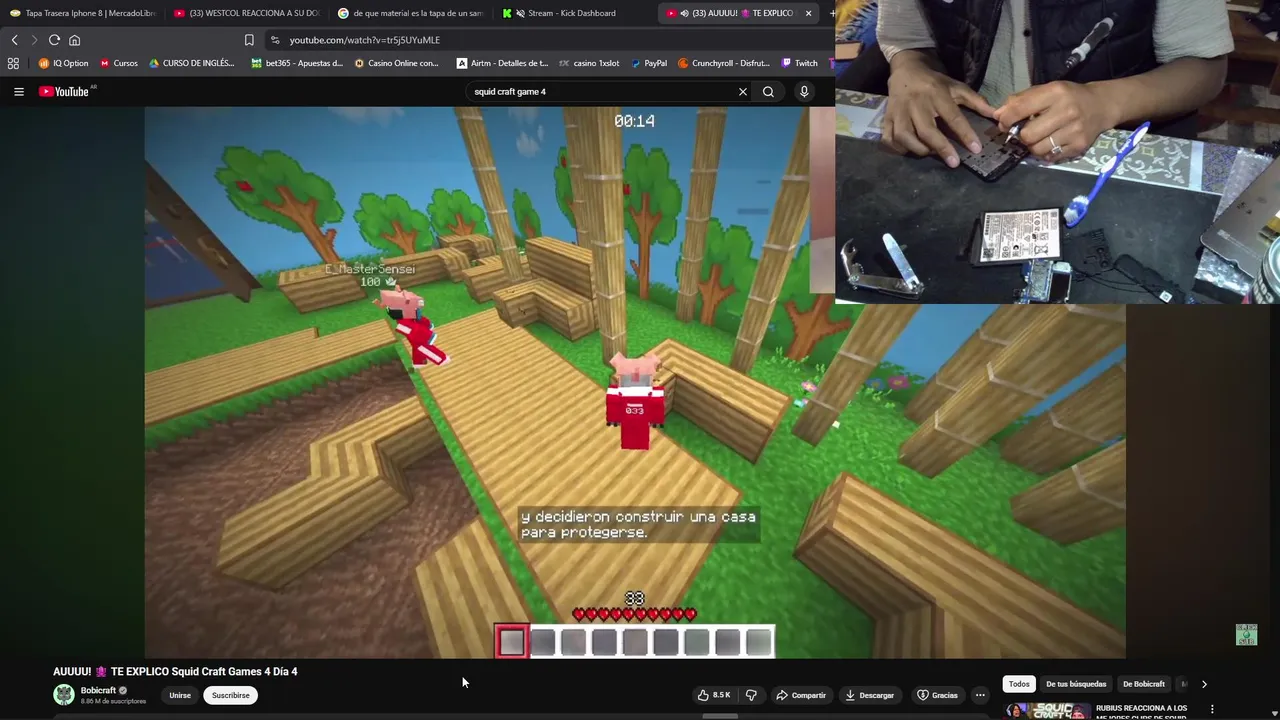Viewport: 1280px width, 720px height.
Task: Open PayPal bookmark
Action: tap(649, 63)
